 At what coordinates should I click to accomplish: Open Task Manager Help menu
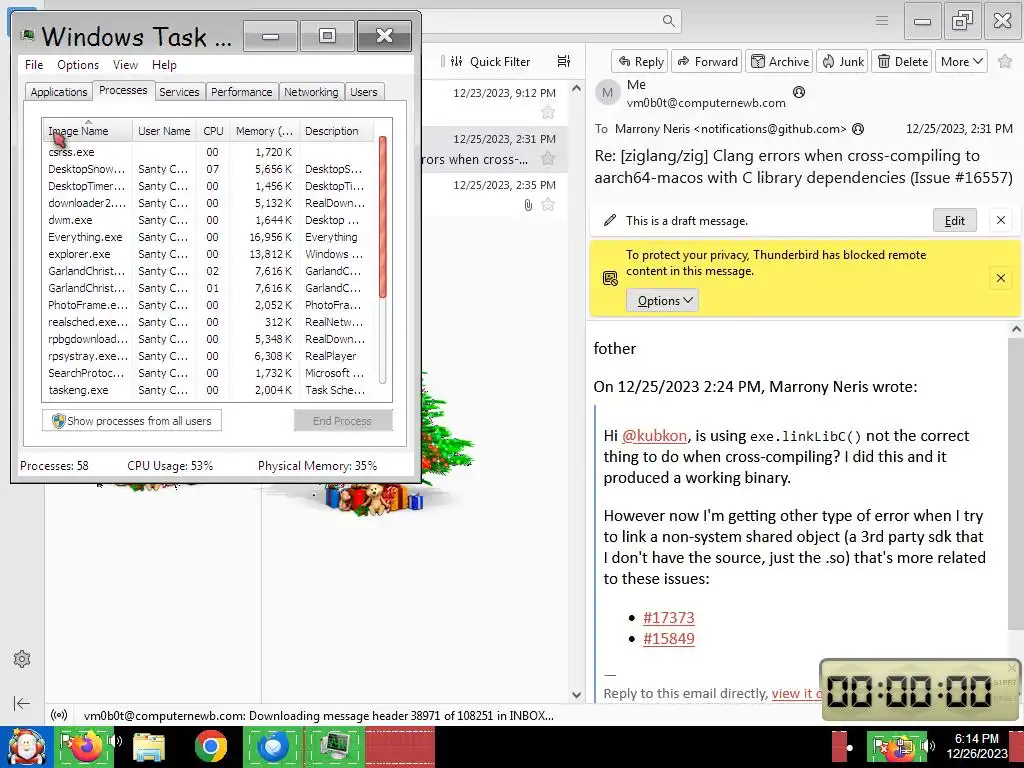coord(164,65)
